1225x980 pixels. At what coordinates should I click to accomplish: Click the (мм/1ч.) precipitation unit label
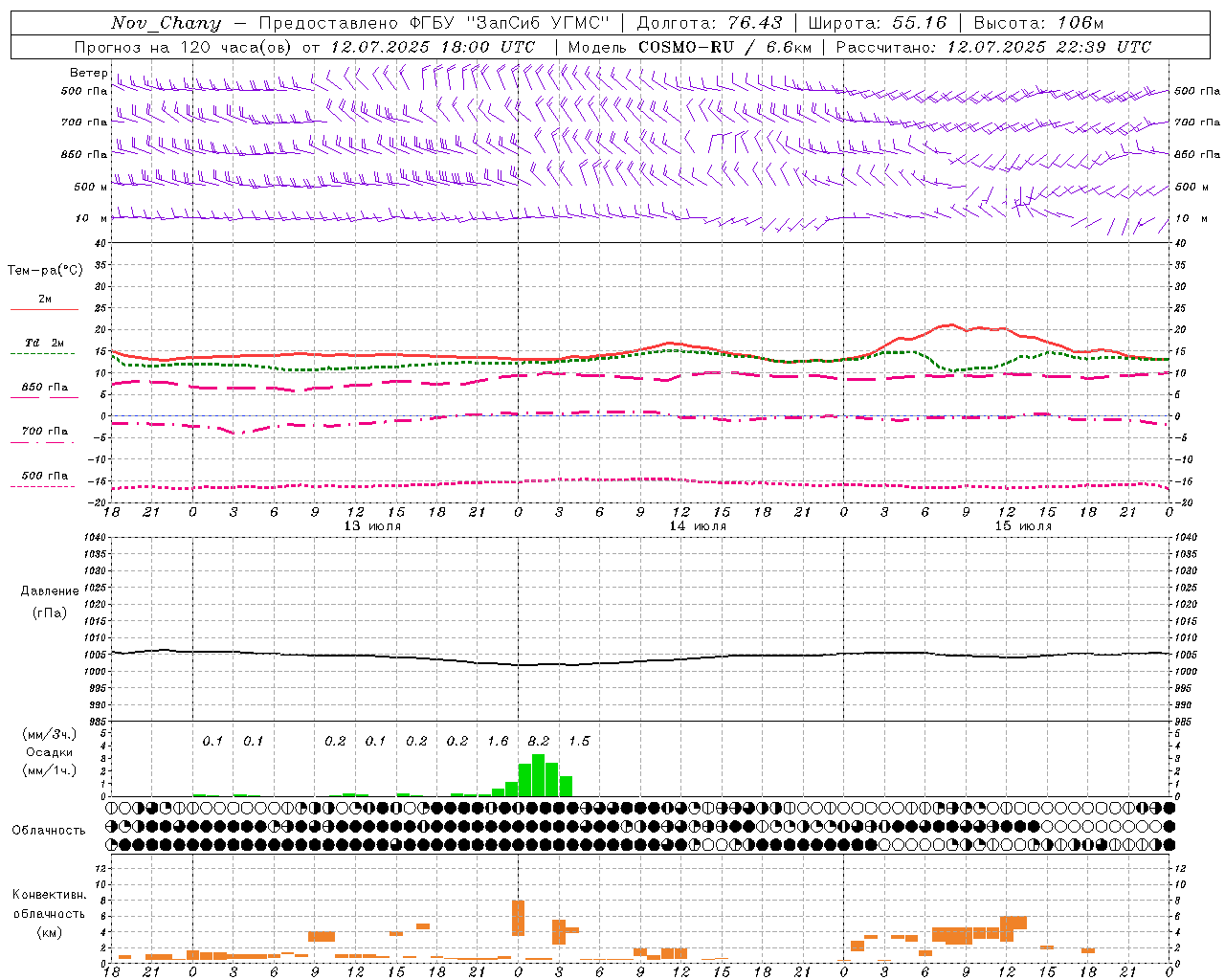[x=50, y=770]
